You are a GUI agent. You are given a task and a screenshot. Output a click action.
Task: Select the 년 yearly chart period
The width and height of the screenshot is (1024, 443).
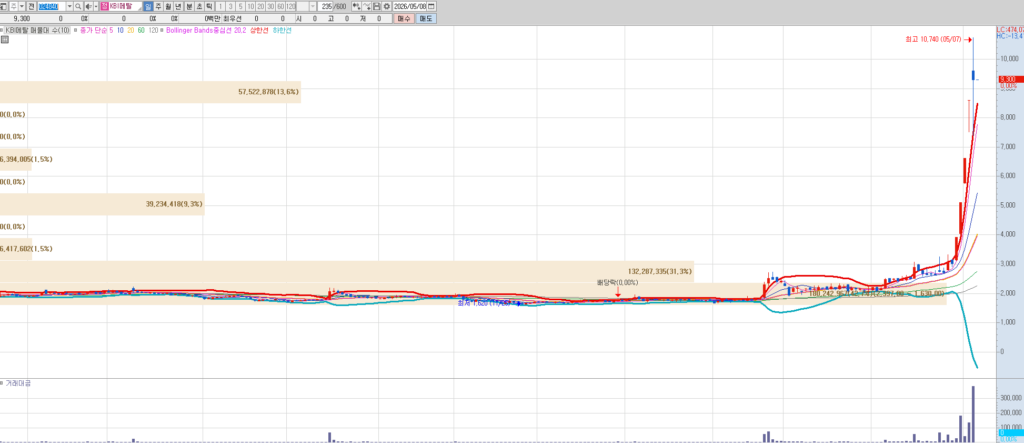[x=178, y=6]
